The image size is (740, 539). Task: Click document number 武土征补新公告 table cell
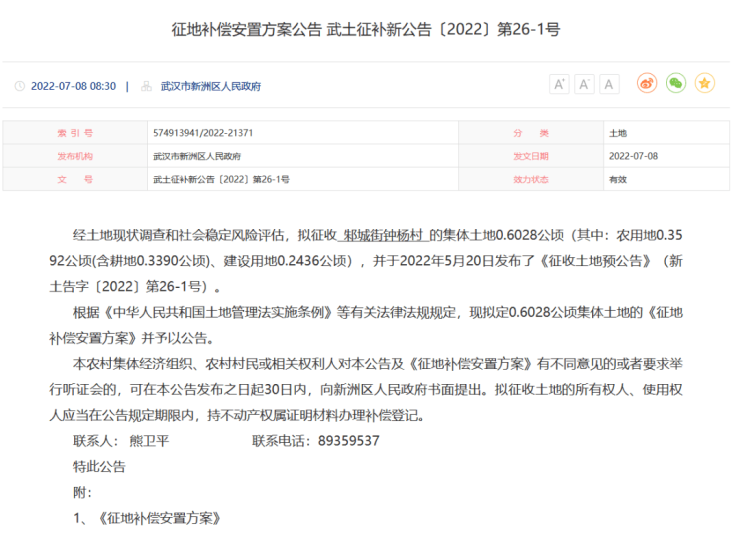click(221, 179)
